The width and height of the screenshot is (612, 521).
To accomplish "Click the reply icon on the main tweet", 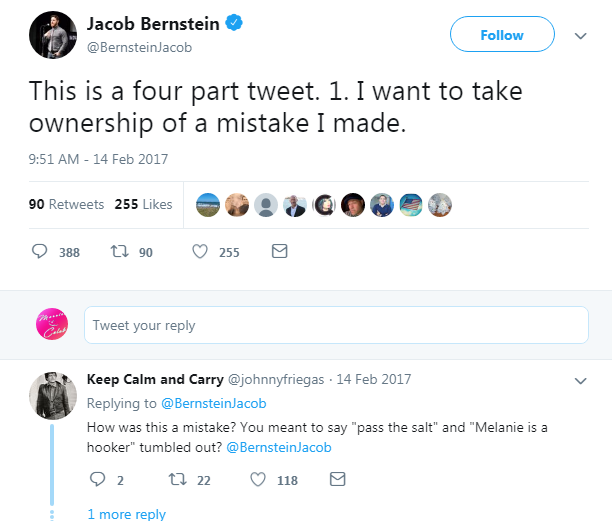I will point(41,252).
